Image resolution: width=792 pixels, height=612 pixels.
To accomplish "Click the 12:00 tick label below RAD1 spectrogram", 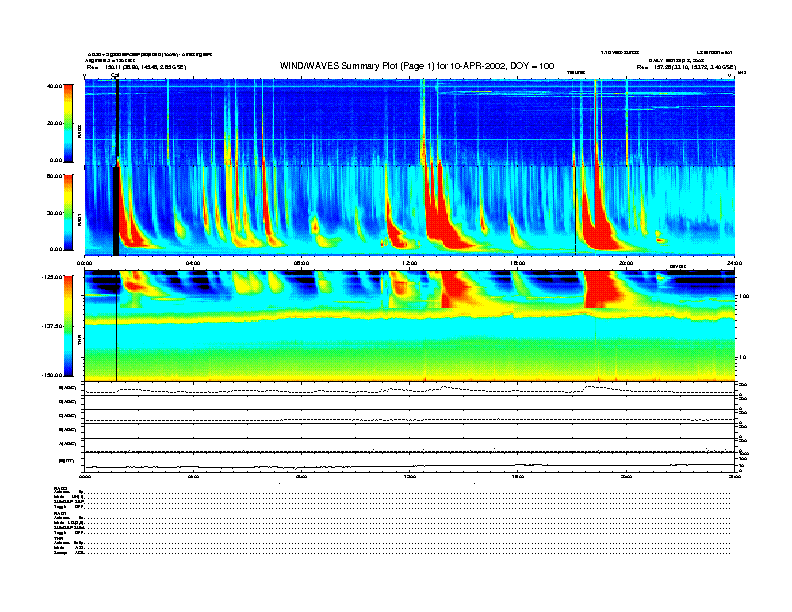I will point(410,263).
